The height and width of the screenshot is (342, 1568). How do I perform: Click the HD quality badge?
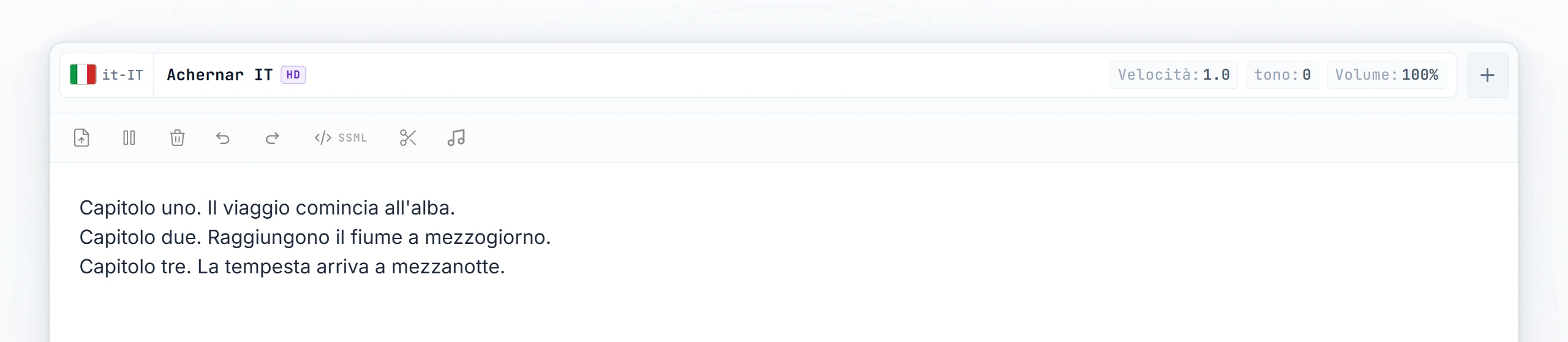(x=293, y=75)
